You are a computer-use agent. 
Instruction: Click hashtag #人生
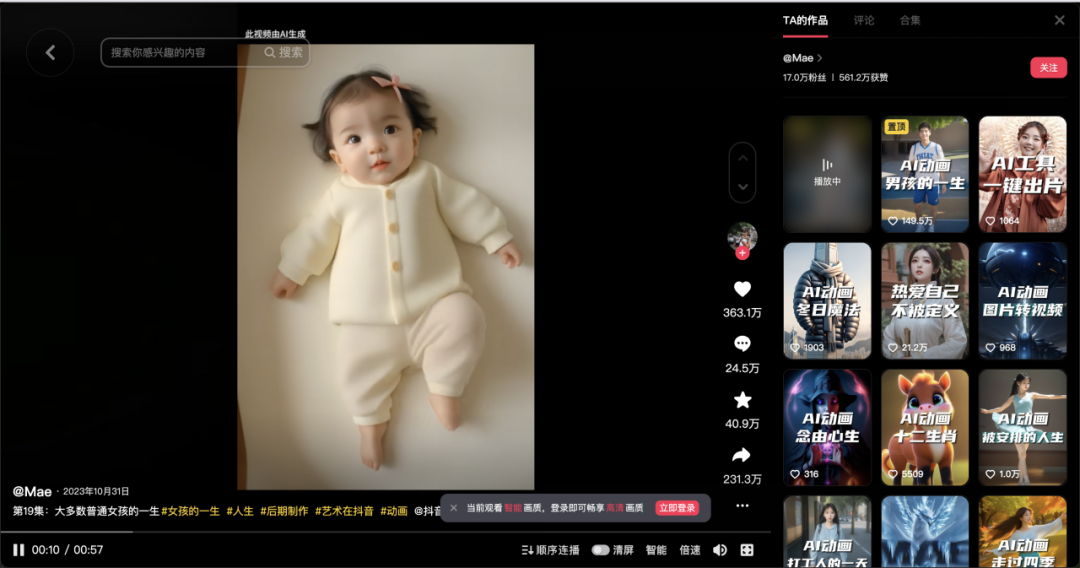click(x=240, y=511)
